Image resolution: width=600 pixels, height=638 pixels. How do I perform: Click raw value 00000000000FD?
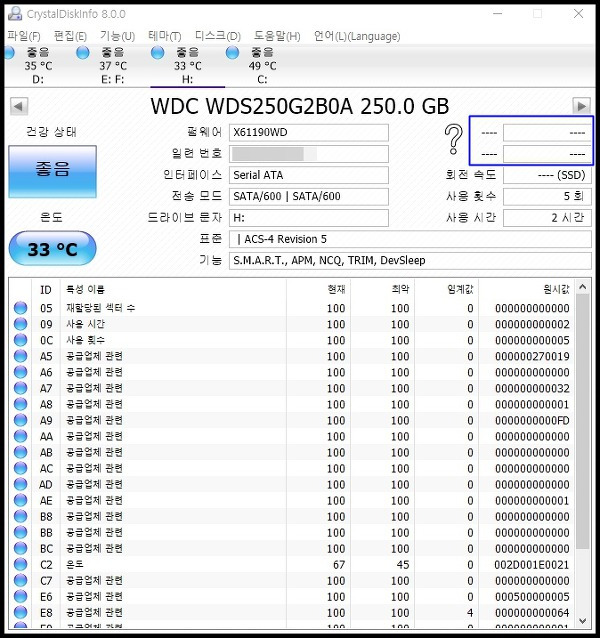click(x=532, y=420)
